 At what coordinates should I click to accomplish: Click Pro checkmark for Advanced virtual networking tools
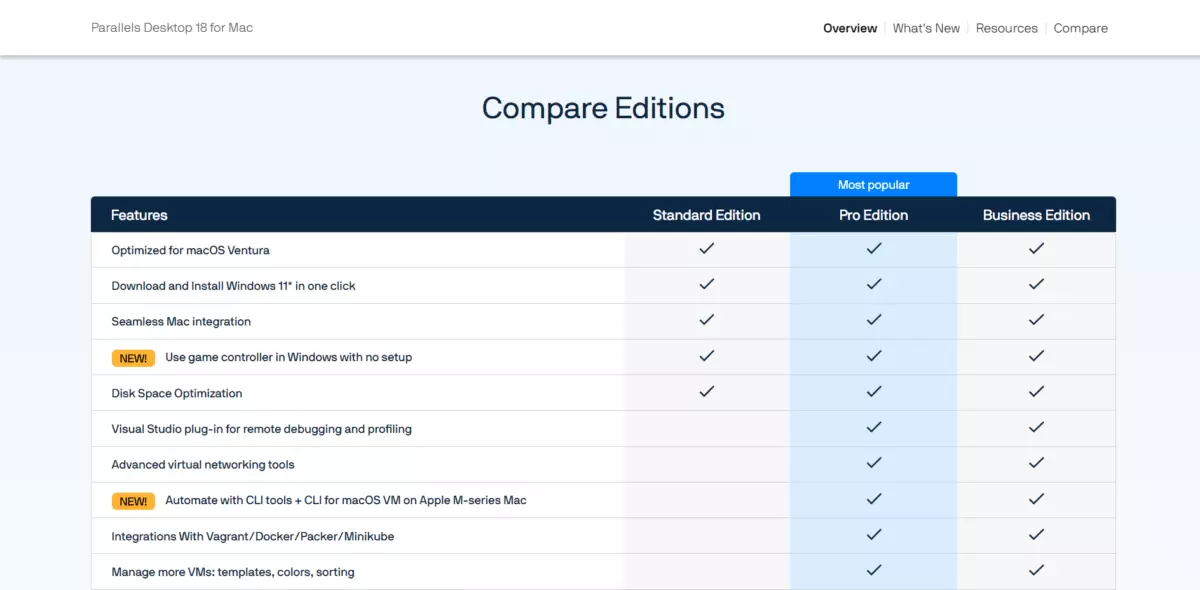(873, 463)
